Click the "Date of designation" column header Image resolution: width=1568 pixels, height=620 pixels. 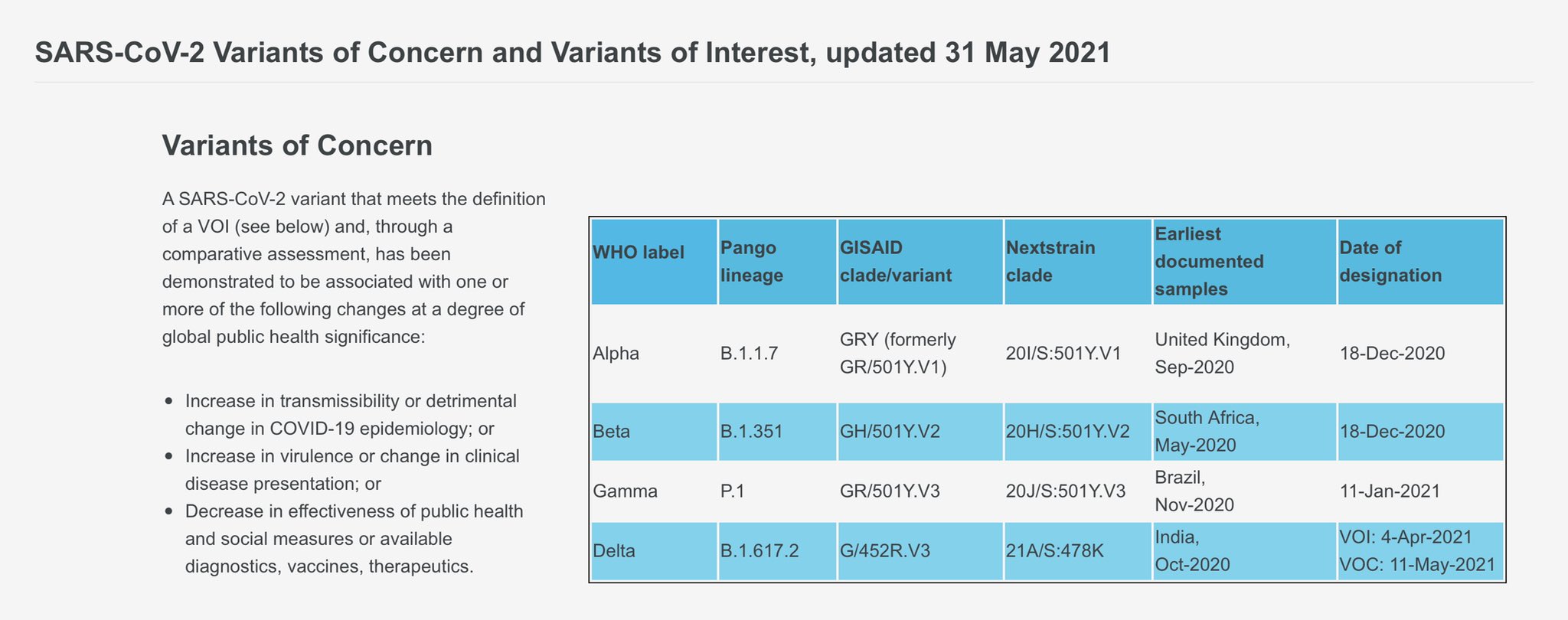[x=1390, y=262]
